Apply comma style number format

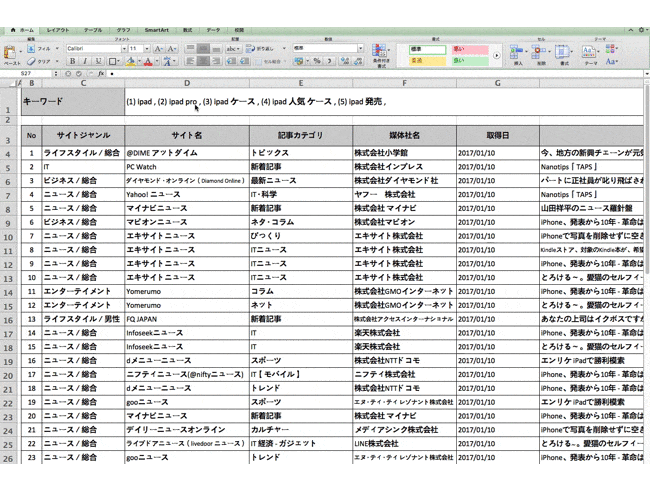(x=330, y=61)
